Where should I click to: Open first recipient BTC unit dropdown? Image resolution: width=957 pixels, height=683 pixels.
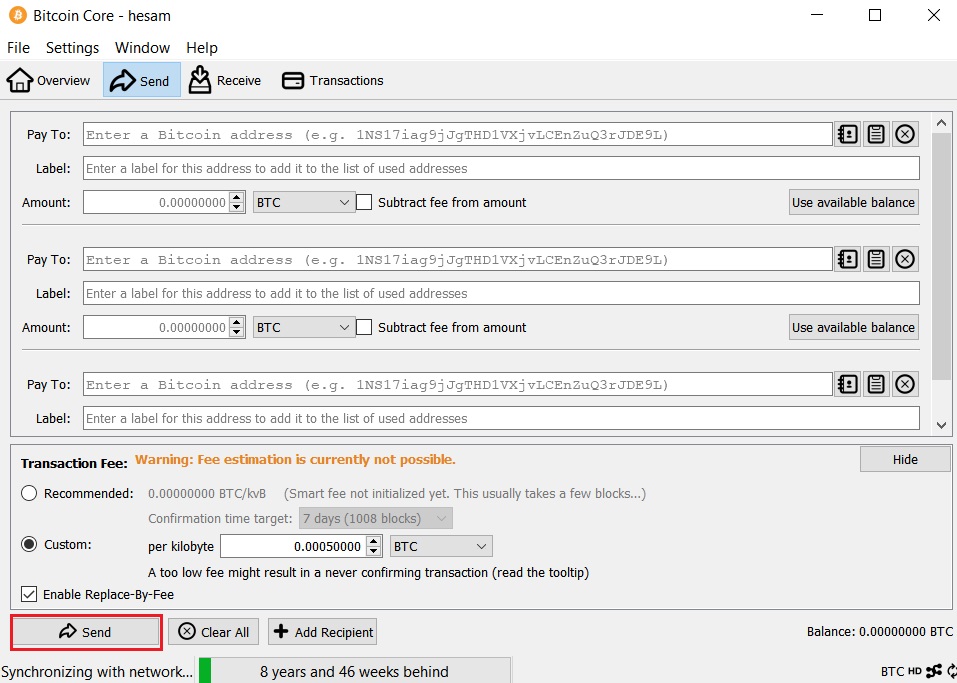tap(304, 203)
